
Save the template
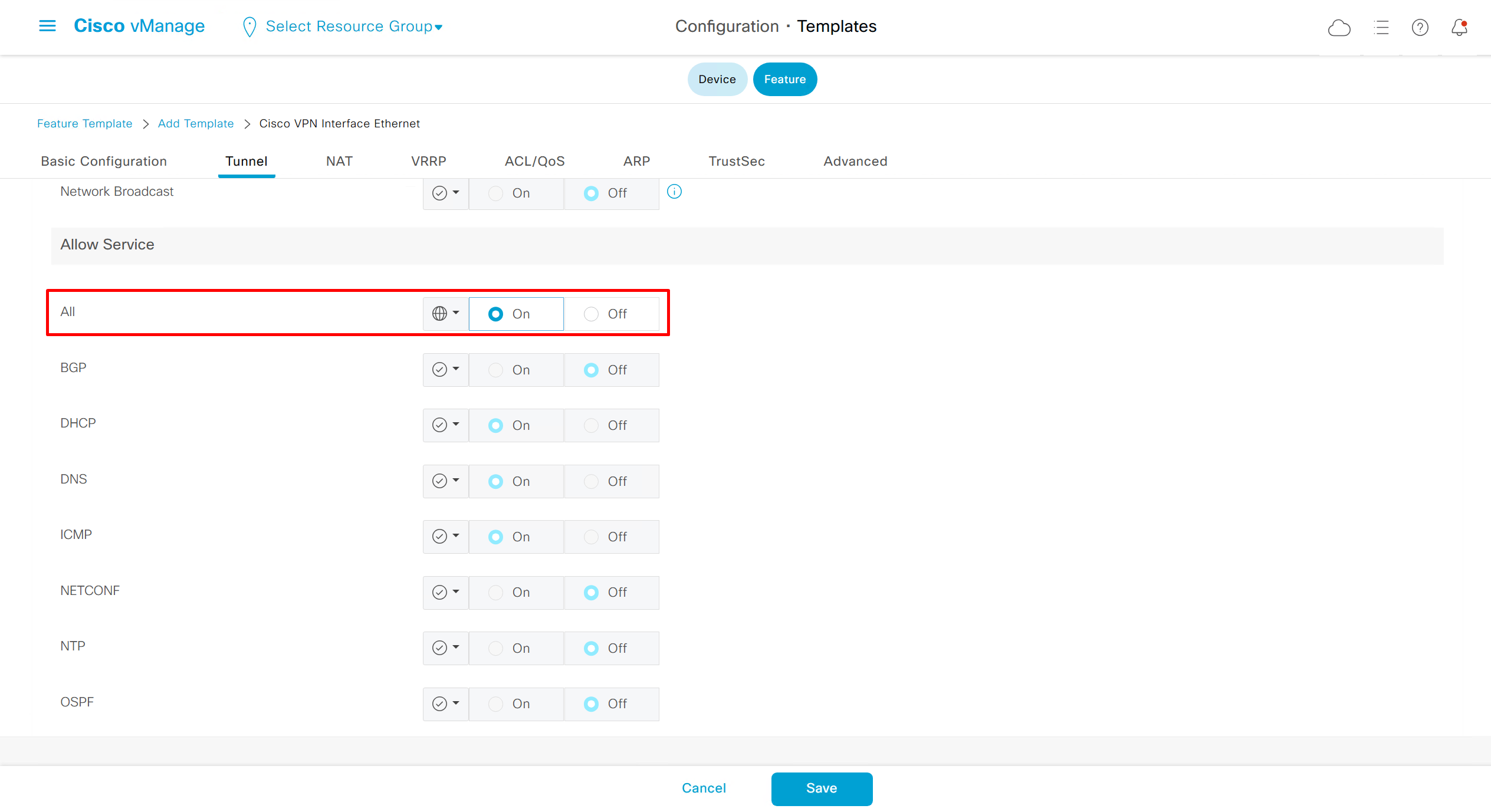pyautogui.click(x=822, y=788)
